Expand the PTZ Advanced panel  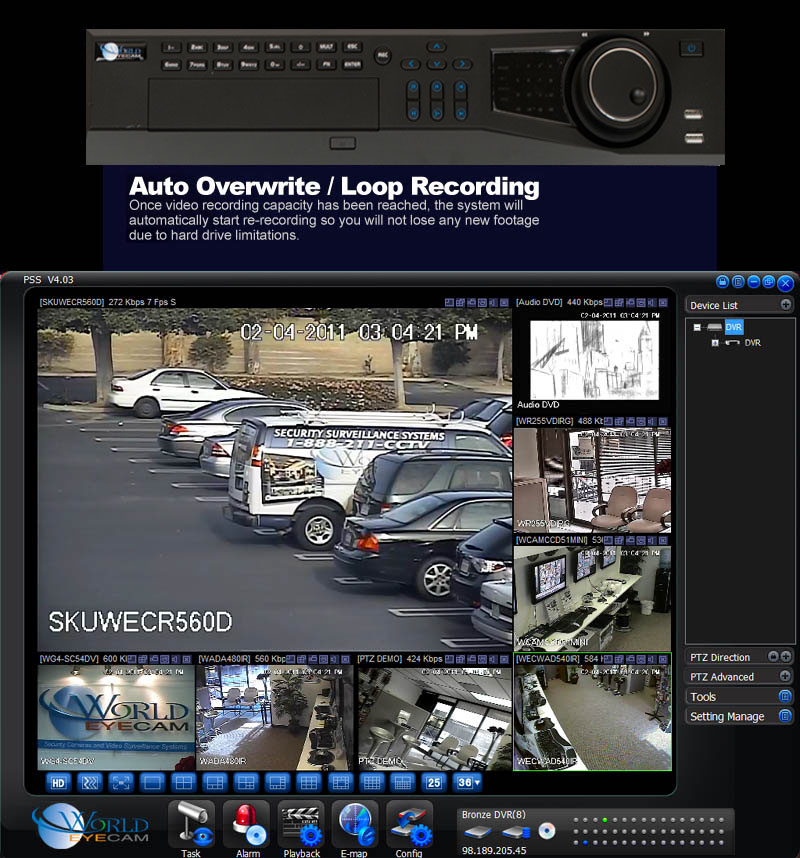coord(785,676)
